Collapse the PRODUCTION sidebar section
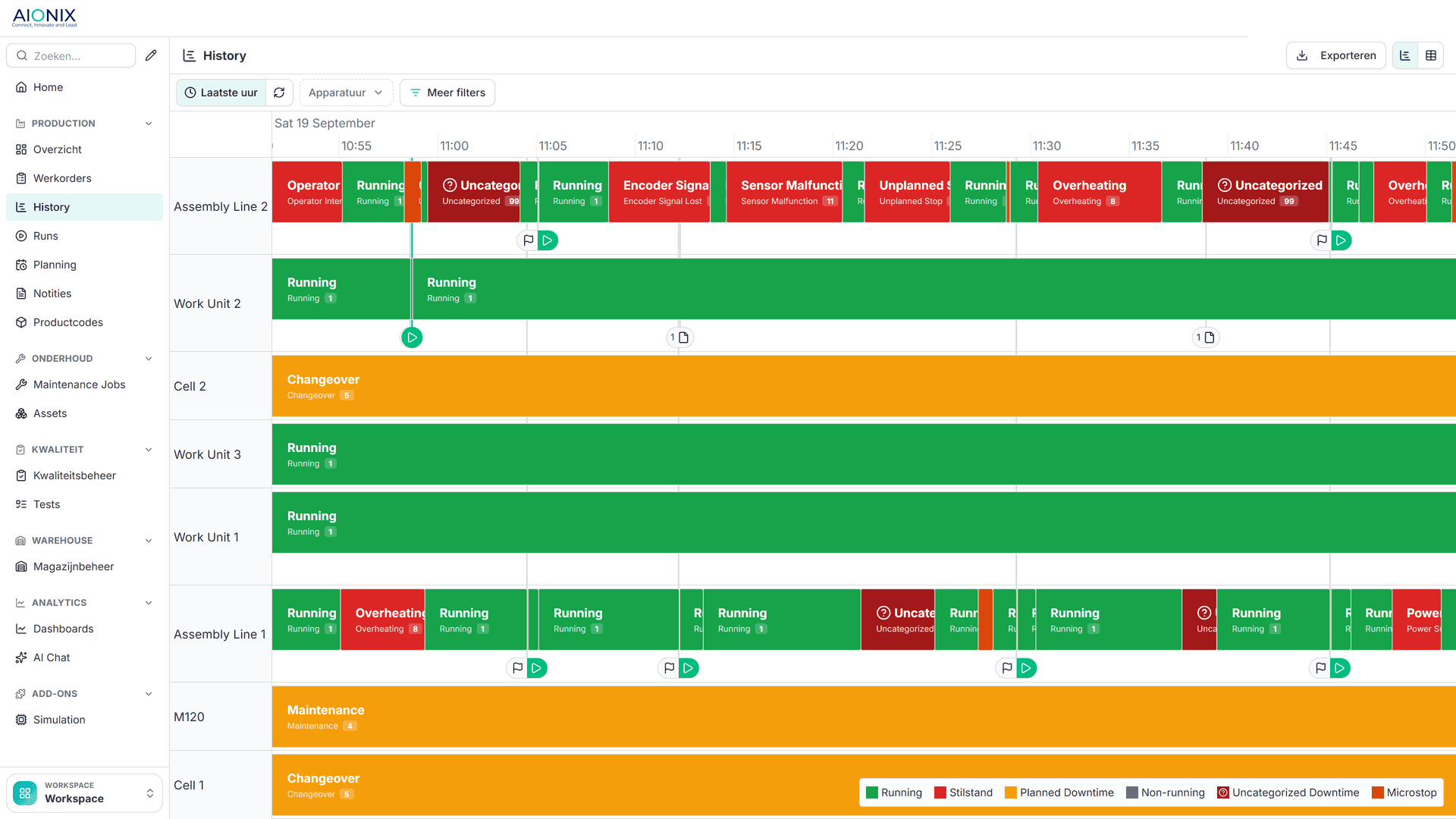The image size is (1456, 819). click(149, 124)
